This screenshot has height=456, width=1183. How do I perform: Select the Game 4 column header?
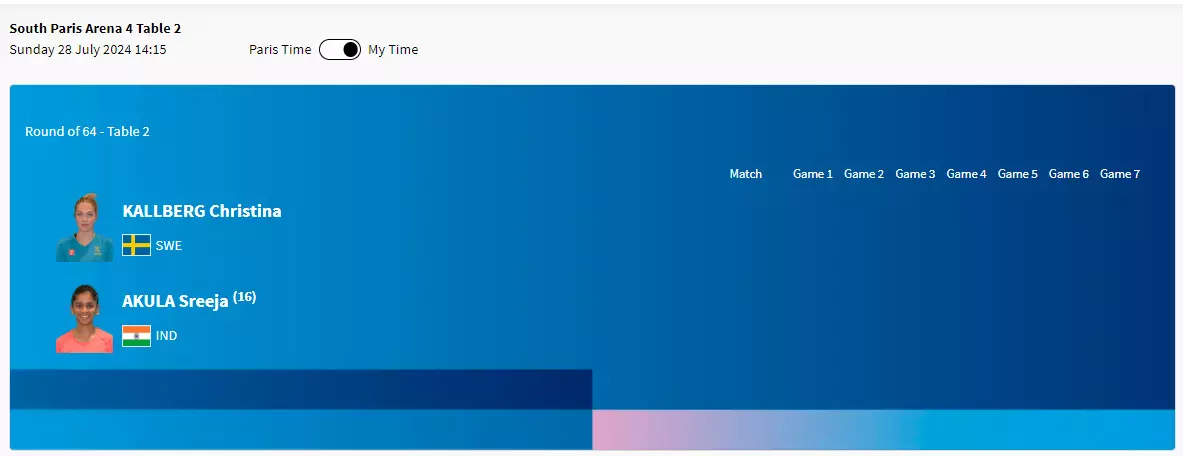[x=966, y=174]
